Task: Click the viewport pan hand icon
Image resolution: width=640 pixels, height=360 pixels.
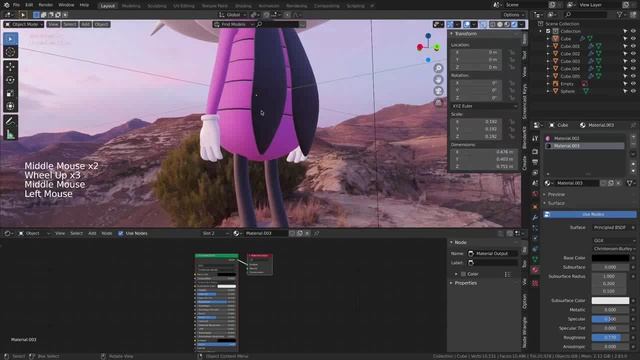Action: point(438,80)
